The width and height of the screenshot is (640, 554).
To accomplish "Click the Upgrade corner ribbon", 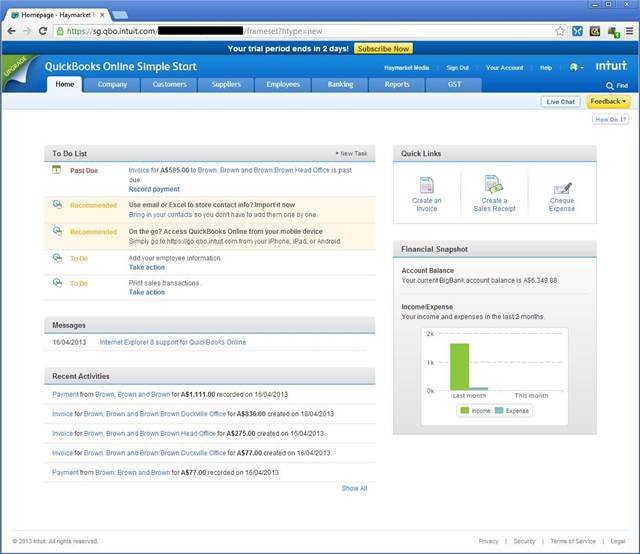I will (x=16, y=69).
